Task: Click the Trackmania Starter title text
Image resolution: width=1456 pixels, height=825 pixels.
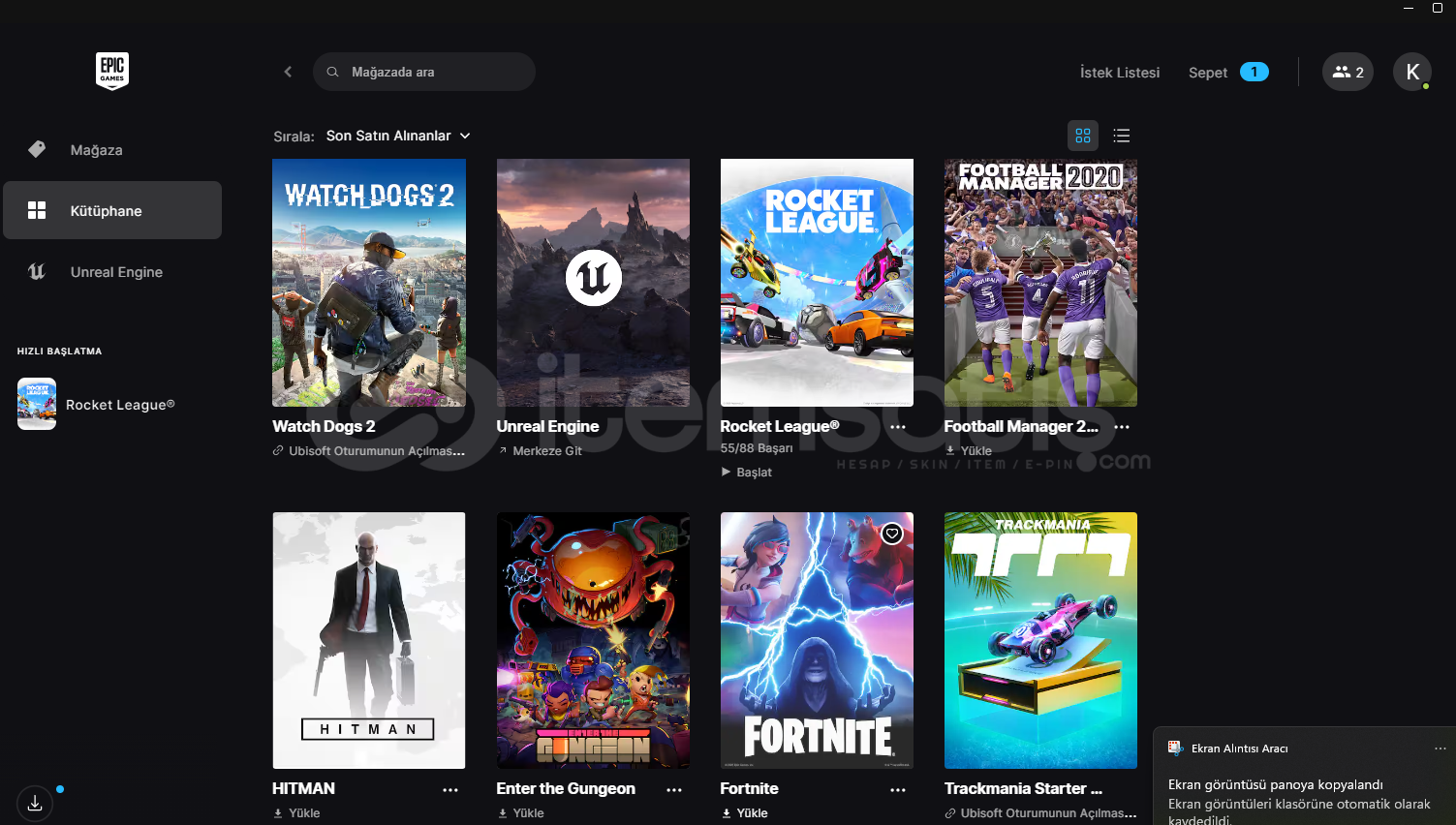Action: [x=1023, y=789]
